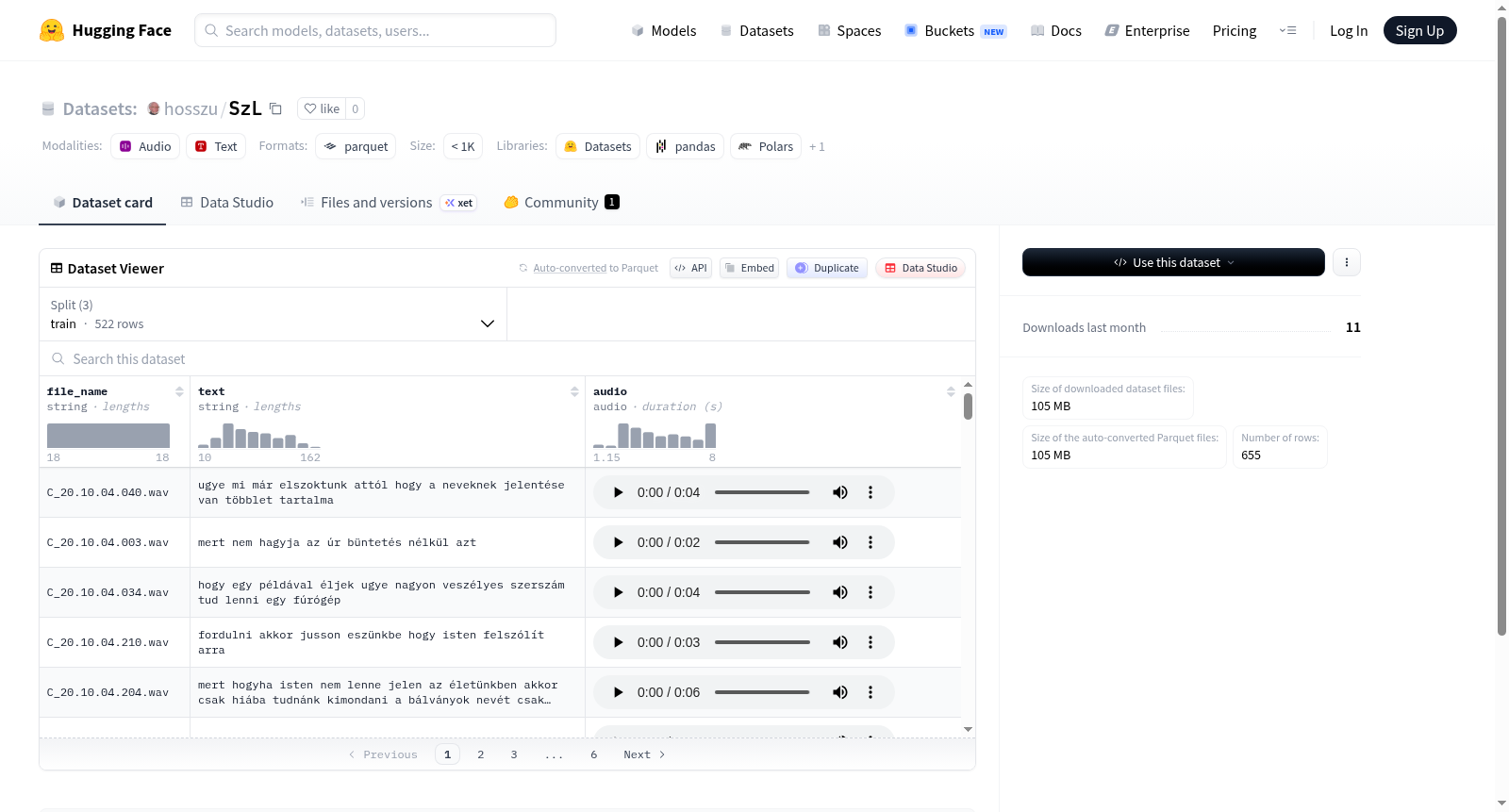Click the Hugging Face logo icon

pyautogui.click(x=52, y=30)
